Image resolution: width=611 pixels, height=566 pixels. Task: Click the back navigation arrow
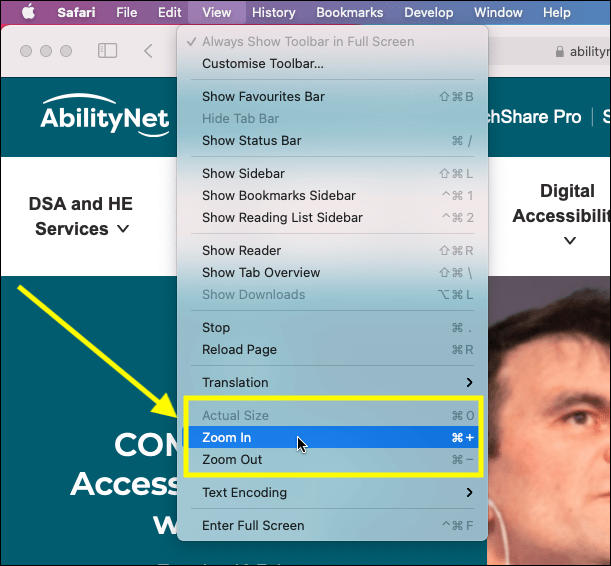[148, 51]
